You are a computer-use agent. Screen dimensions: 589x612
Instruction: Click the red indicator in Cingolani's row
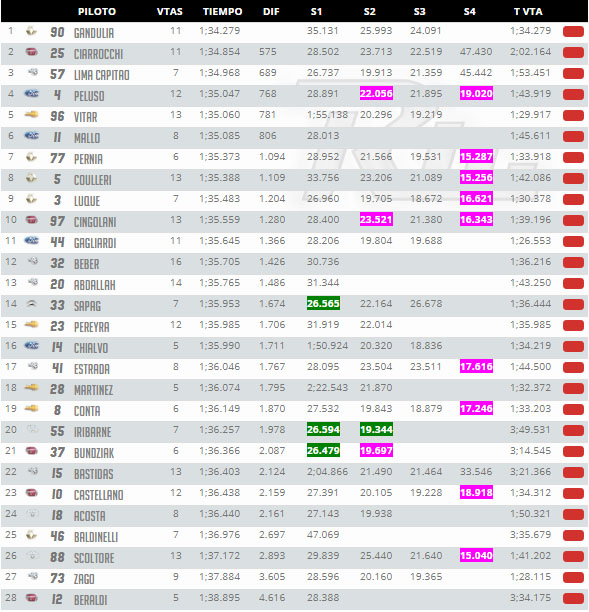pos(573,221)
